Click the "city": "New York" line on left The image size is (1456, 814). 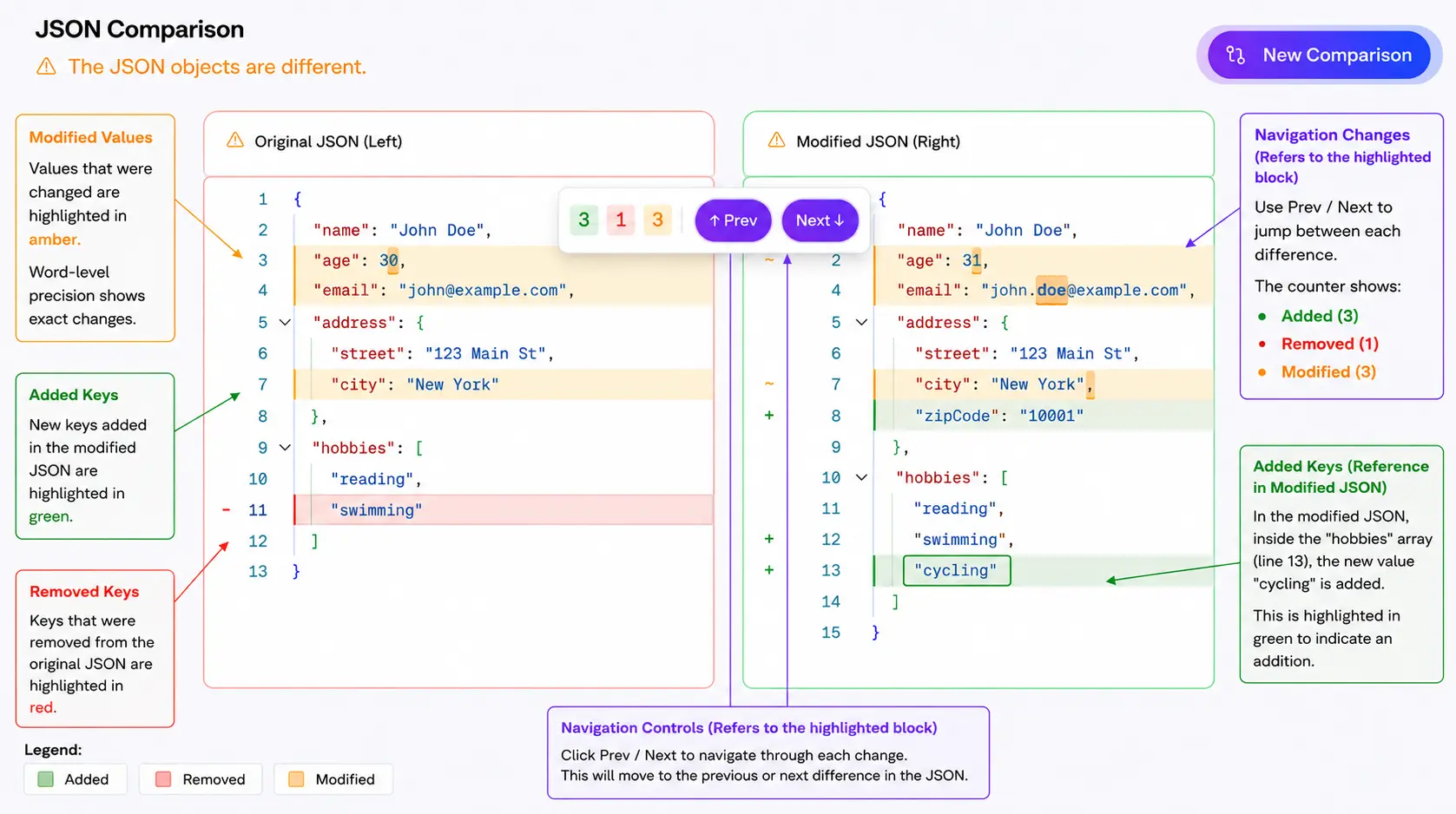click(504, 384)
